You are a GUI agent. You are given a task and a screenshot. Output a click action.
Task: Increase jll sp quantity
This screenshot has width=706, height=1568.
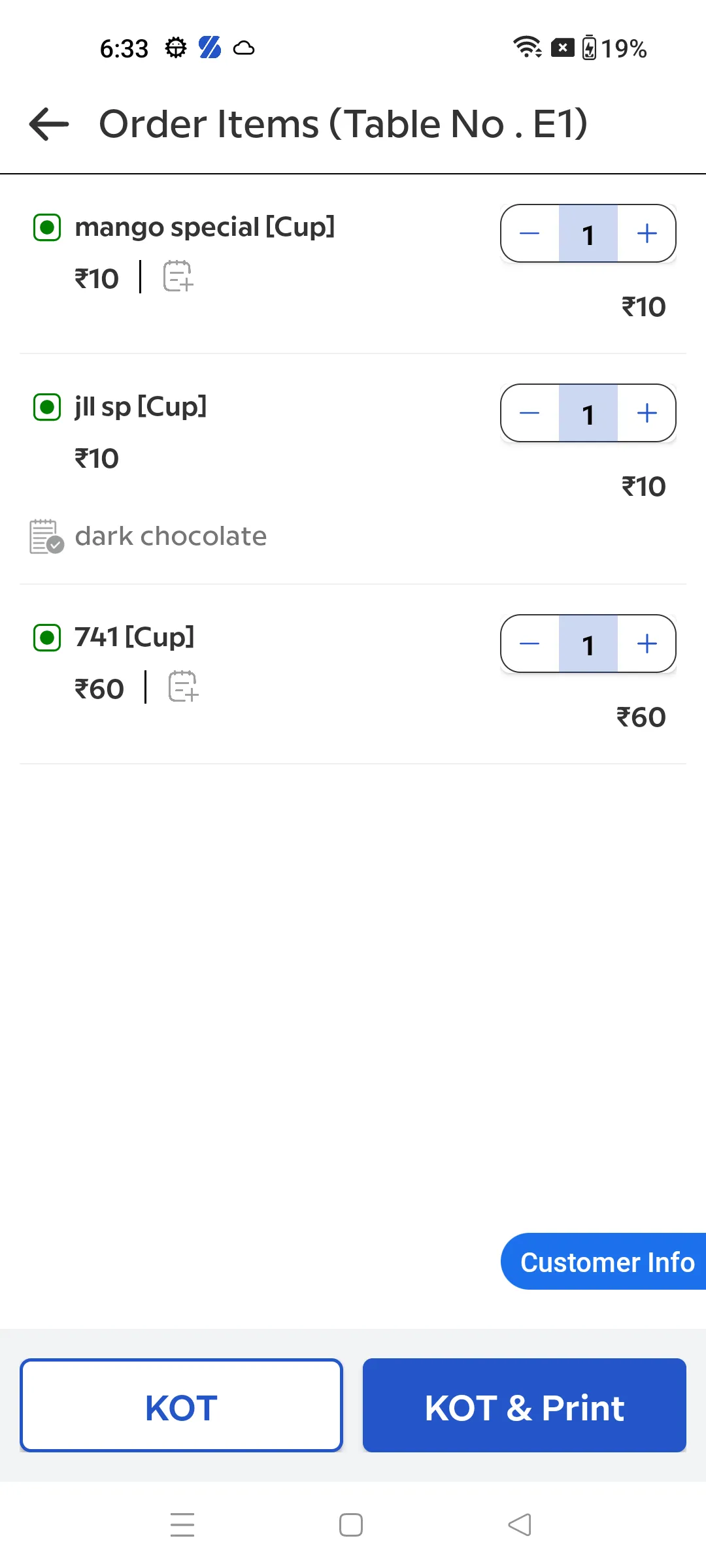pos(647,413)
